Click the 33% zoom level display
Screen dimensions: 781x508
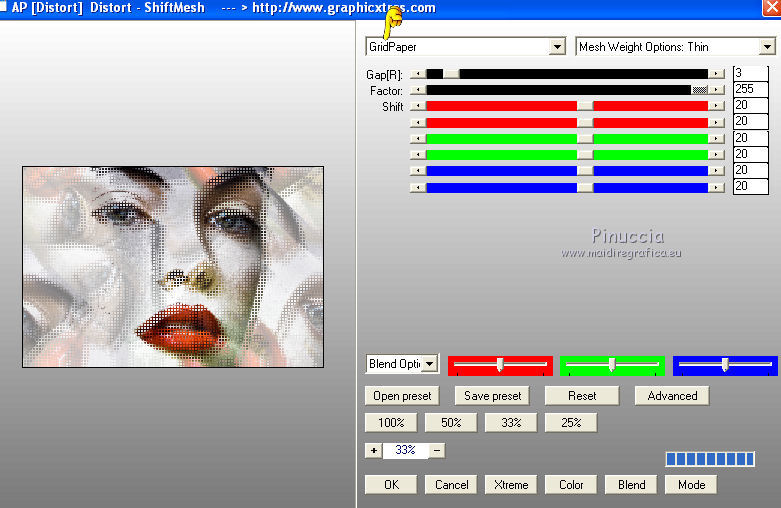tap(405, 450)
